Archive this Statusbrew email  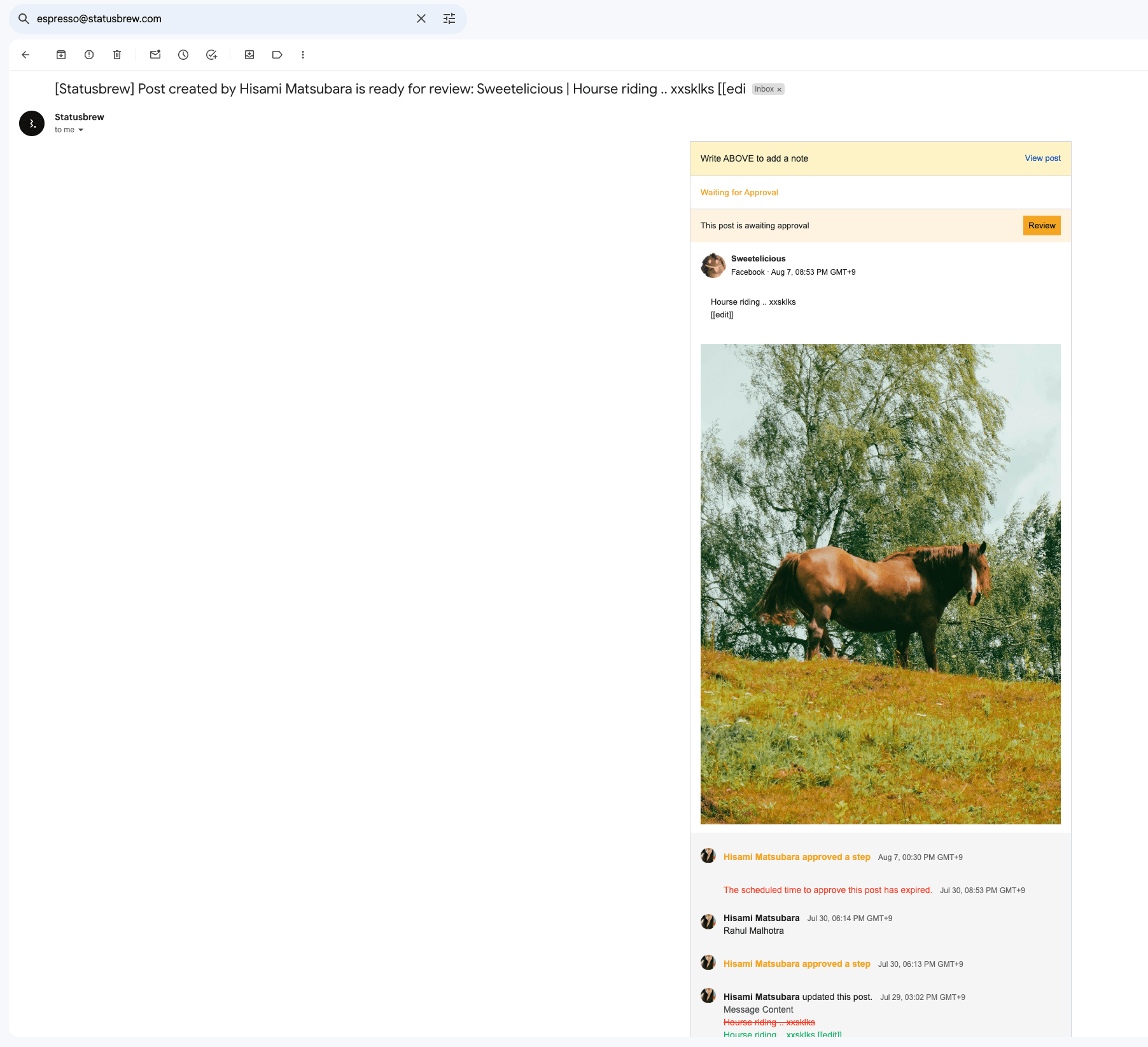(x=61, y=55)
